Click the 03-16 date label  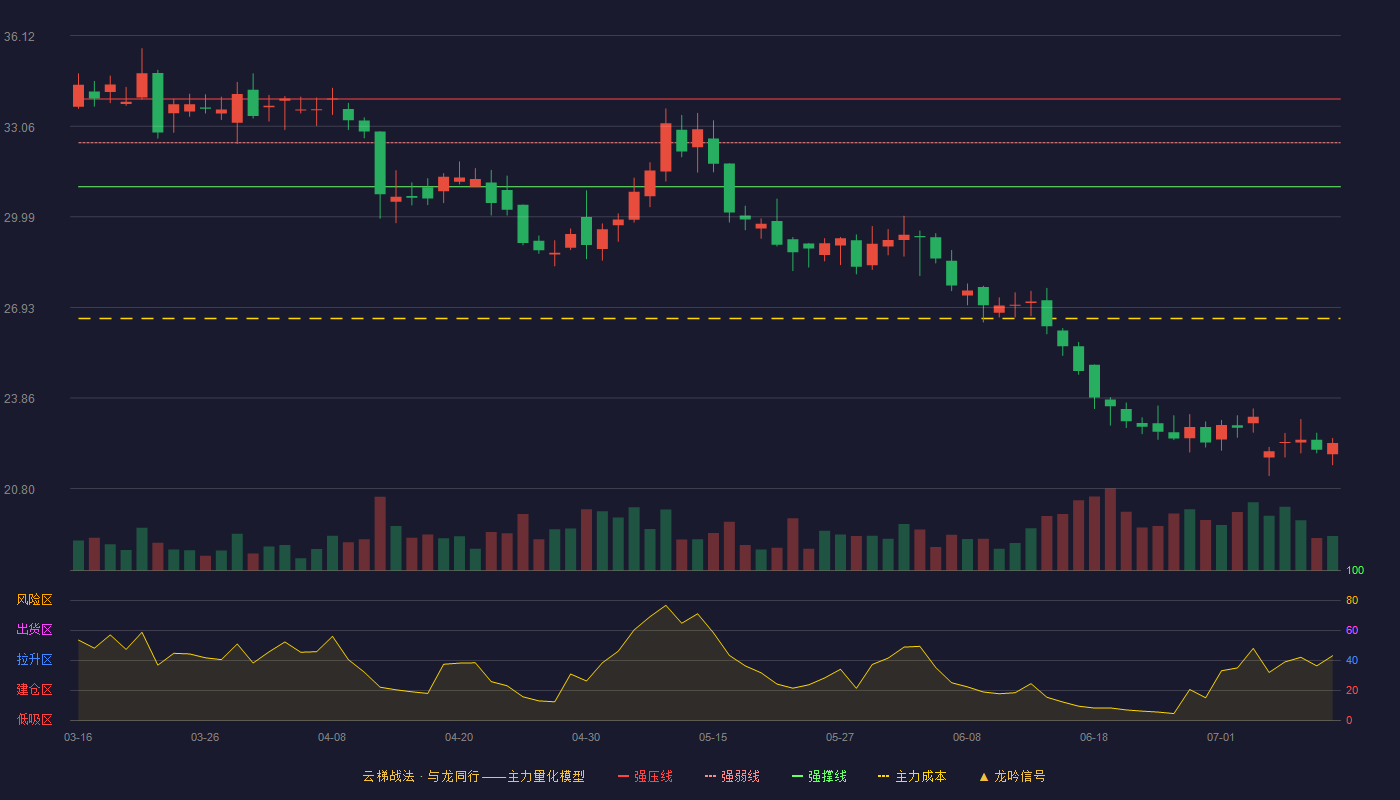78,737
